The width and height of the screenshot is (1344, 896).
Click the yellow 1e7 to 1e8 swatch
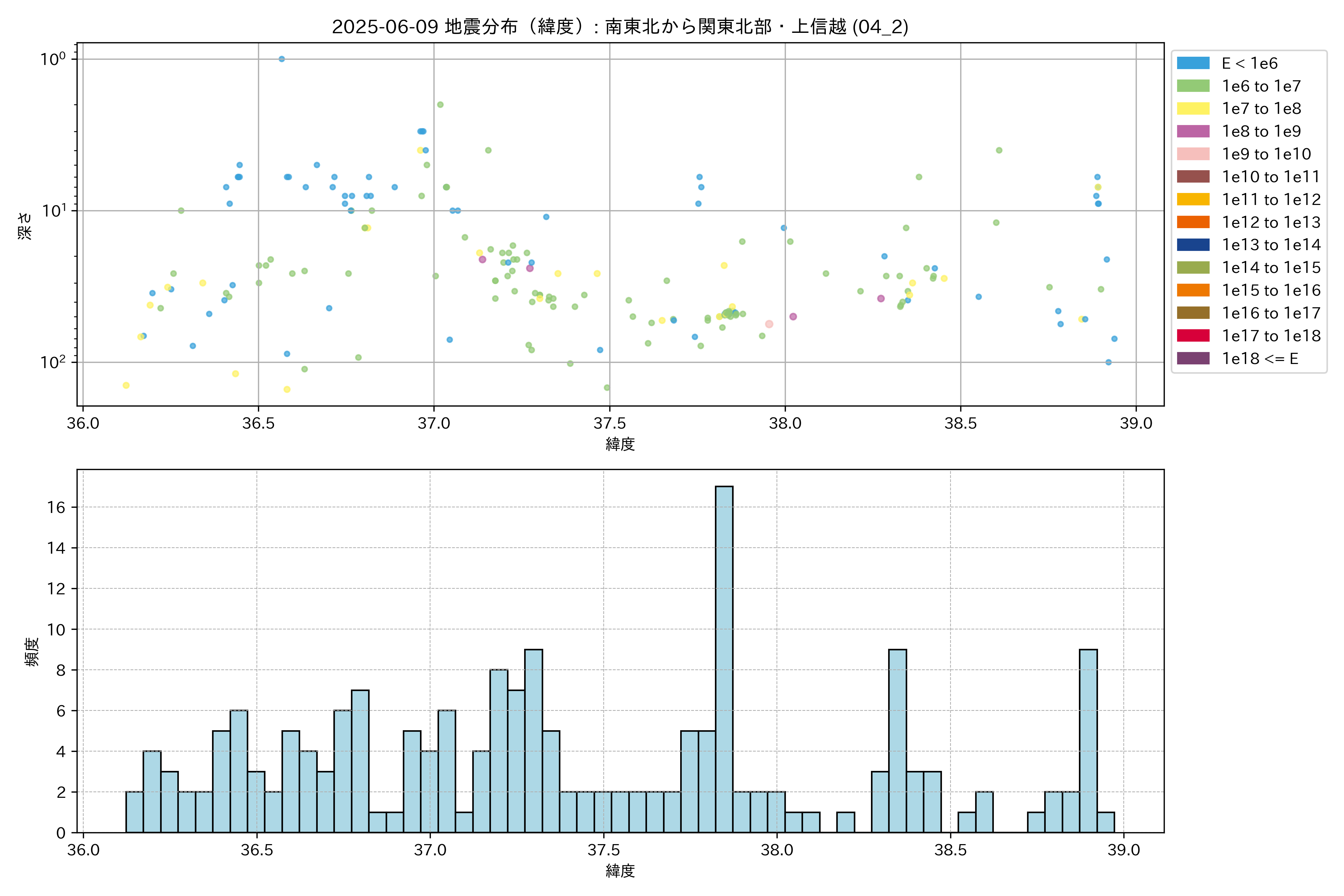pos(1192,109)
